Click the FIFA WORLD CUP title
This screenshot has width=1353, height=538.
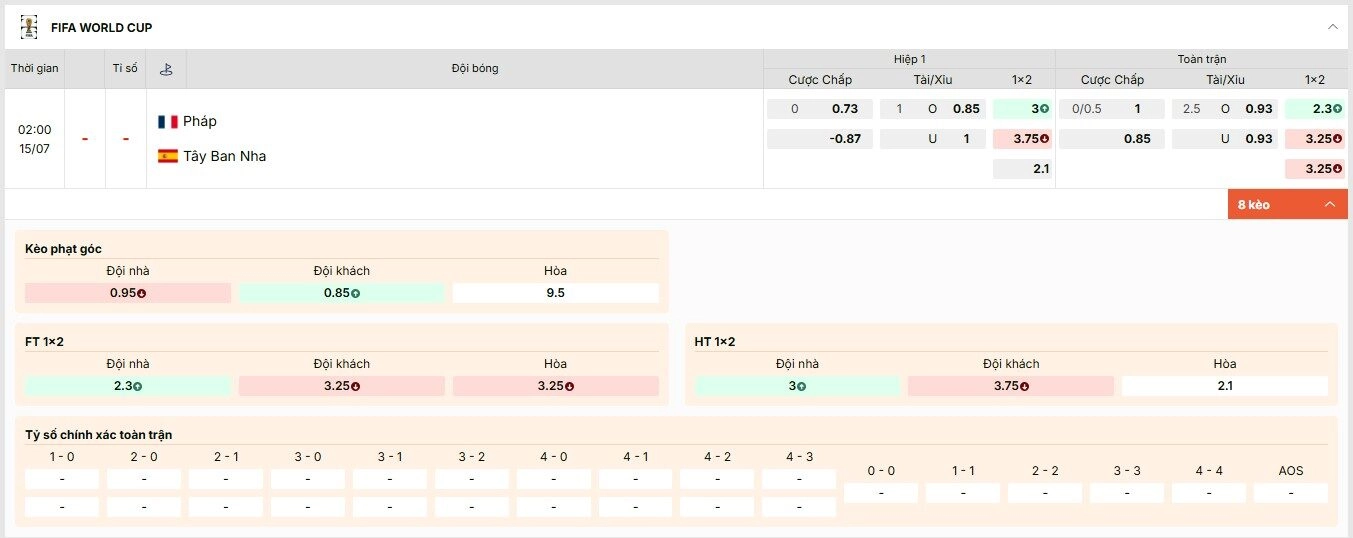pos(102,28)
